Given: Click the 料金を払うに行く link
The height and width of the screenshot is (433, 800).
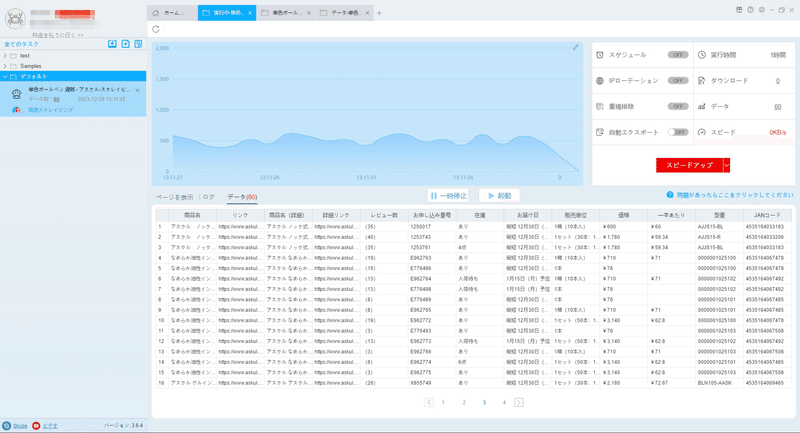Looking at the screenshot, I should point(58,35).
